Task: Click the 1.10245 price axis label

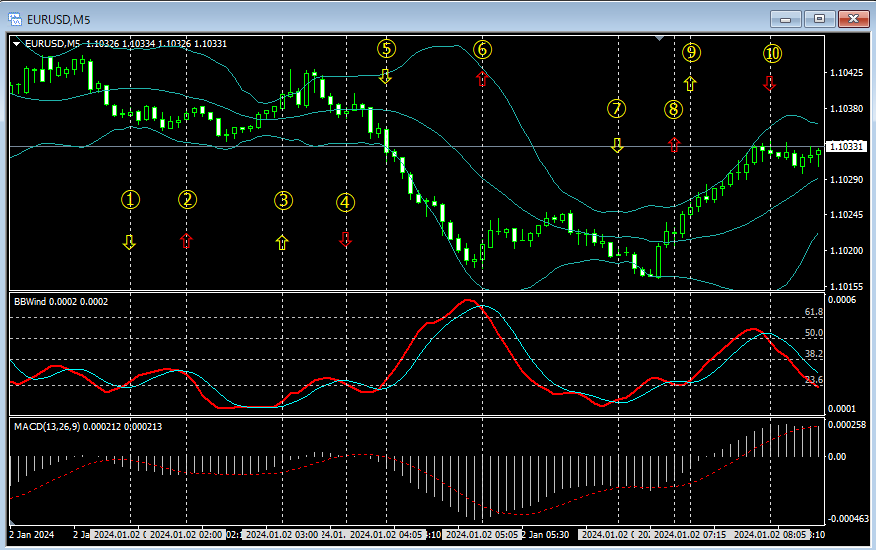Action: (846, 215)
